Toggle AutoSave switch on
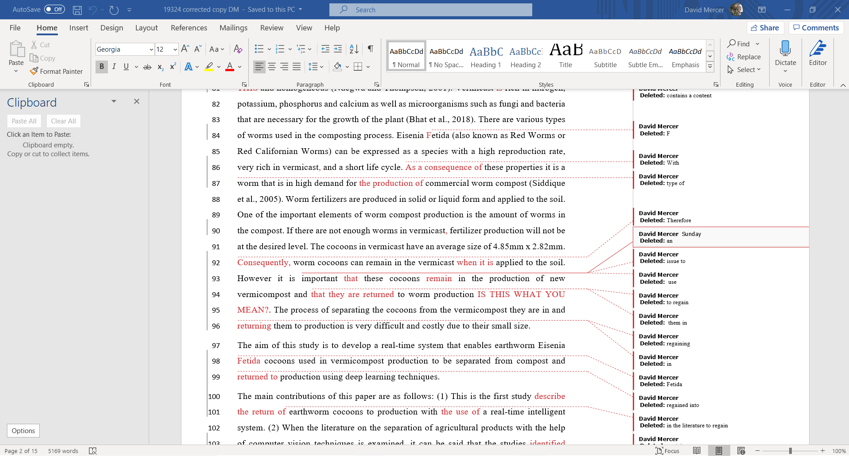The height and width of the screenshot is (456, 849). coord(54,10)
